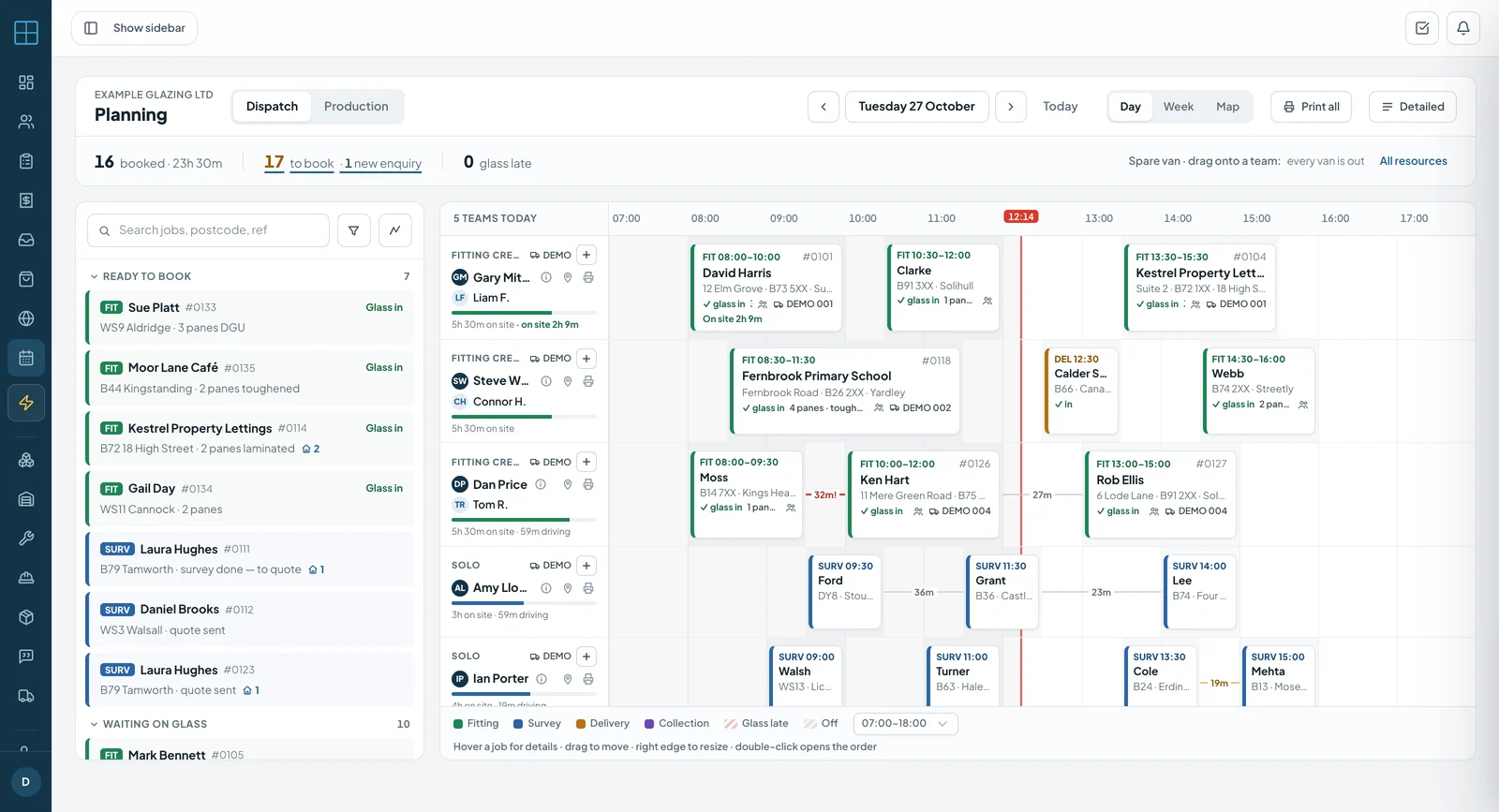Open the package cube icon in left rail
Image resolution: width=1499 pixels, height=812 pixels.
tap(26, 617)
